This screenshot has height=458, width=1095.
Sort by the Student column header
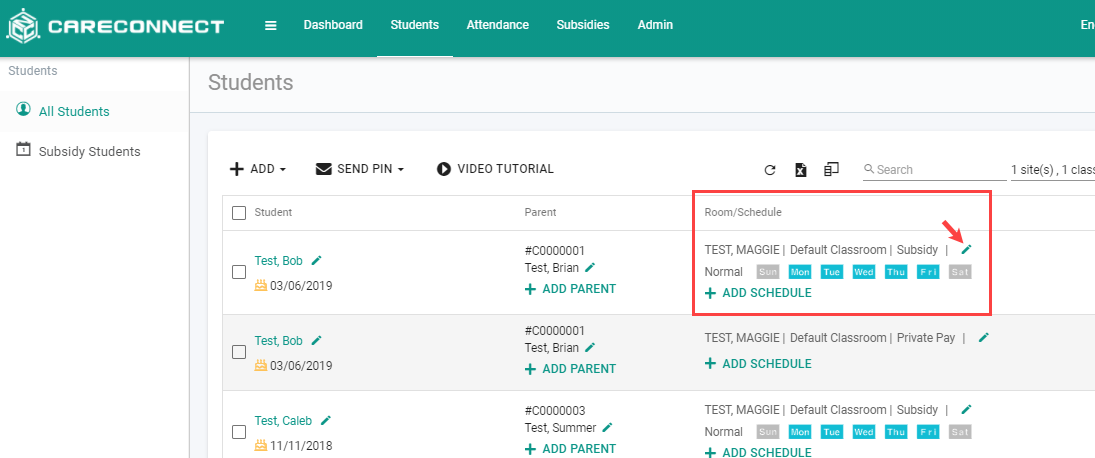(x=273, y=212)
